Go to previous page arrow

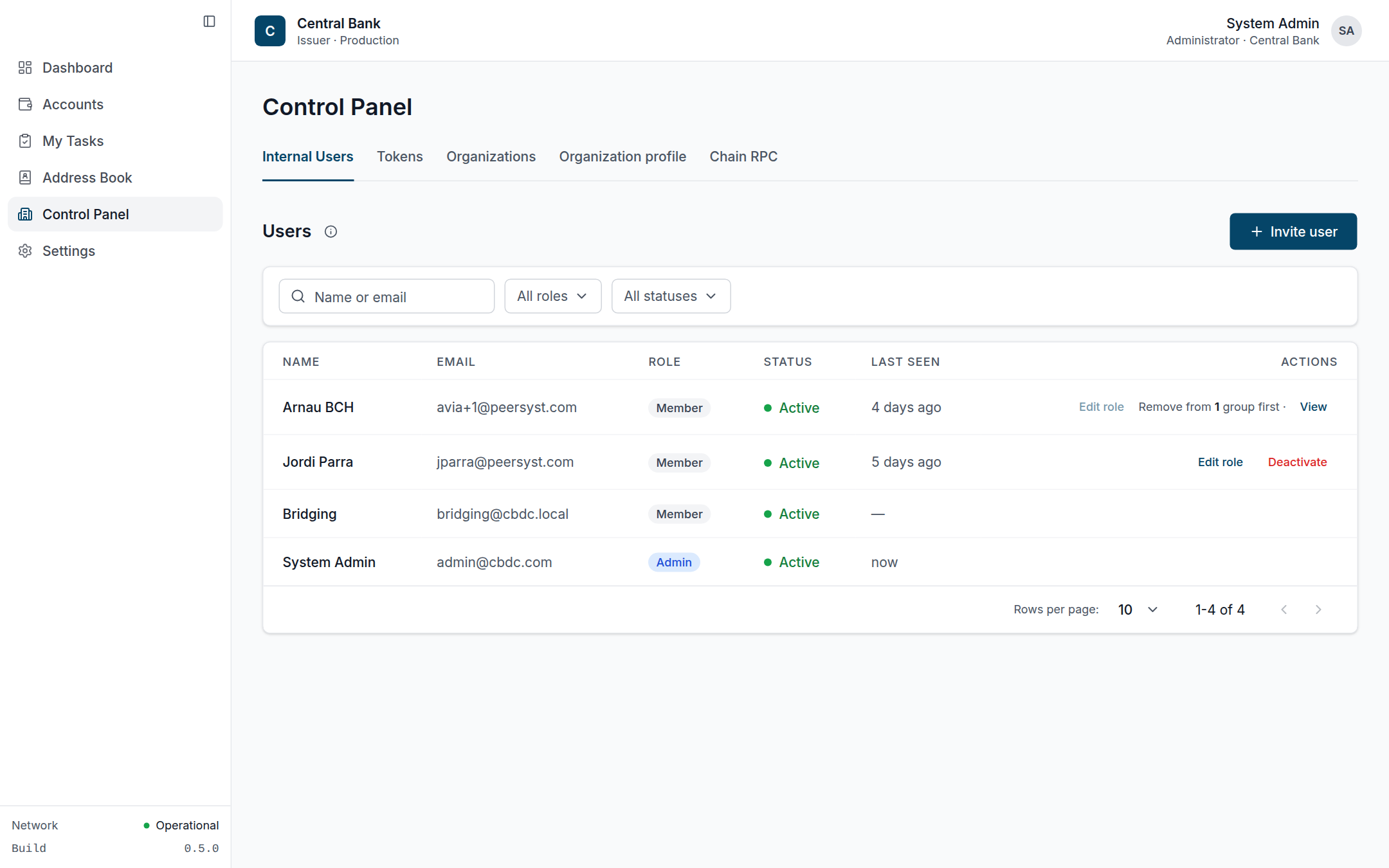point(1284,610)
